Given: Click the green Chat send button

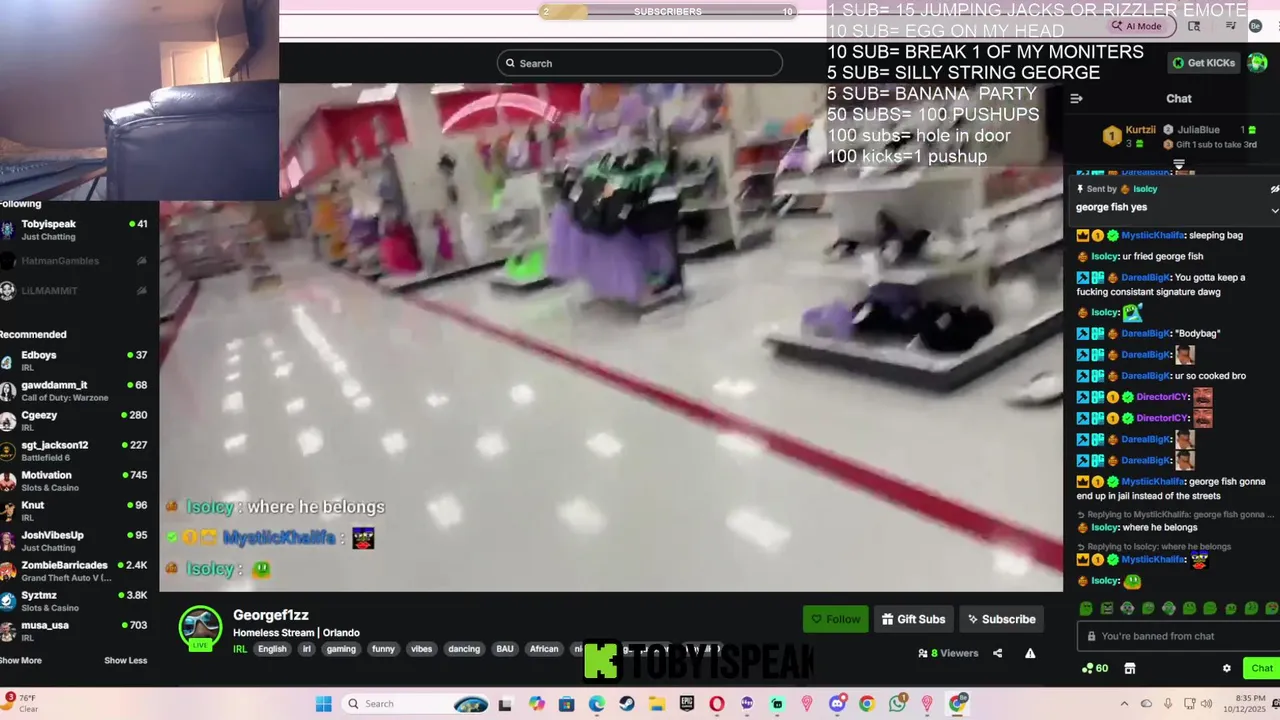Looking at the screenshot, I should click(x=1262, y=668).
